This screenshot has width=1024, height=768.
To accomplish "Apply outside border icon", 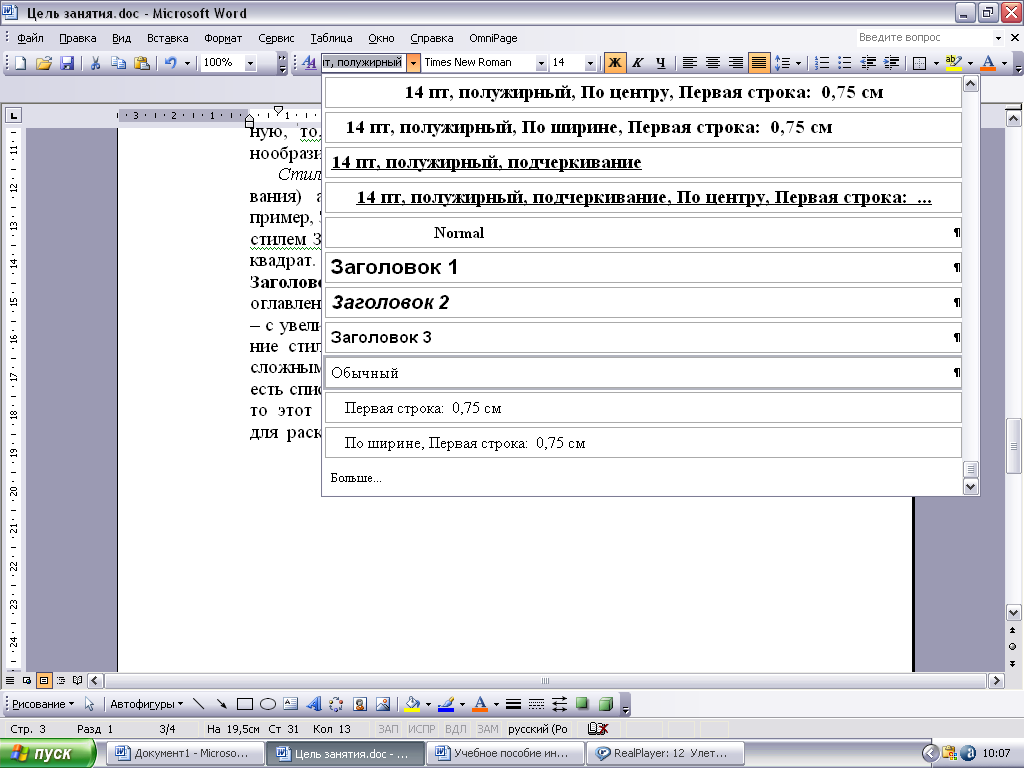I will click(920, 63).
